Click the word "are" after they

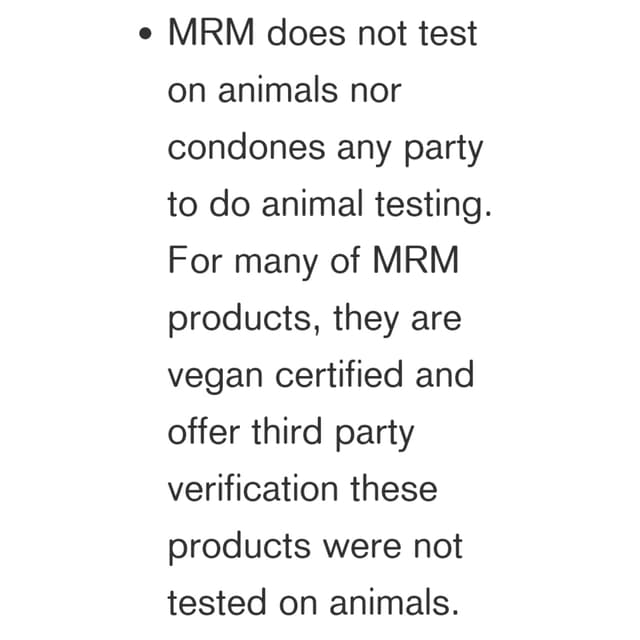pos(436,320)
